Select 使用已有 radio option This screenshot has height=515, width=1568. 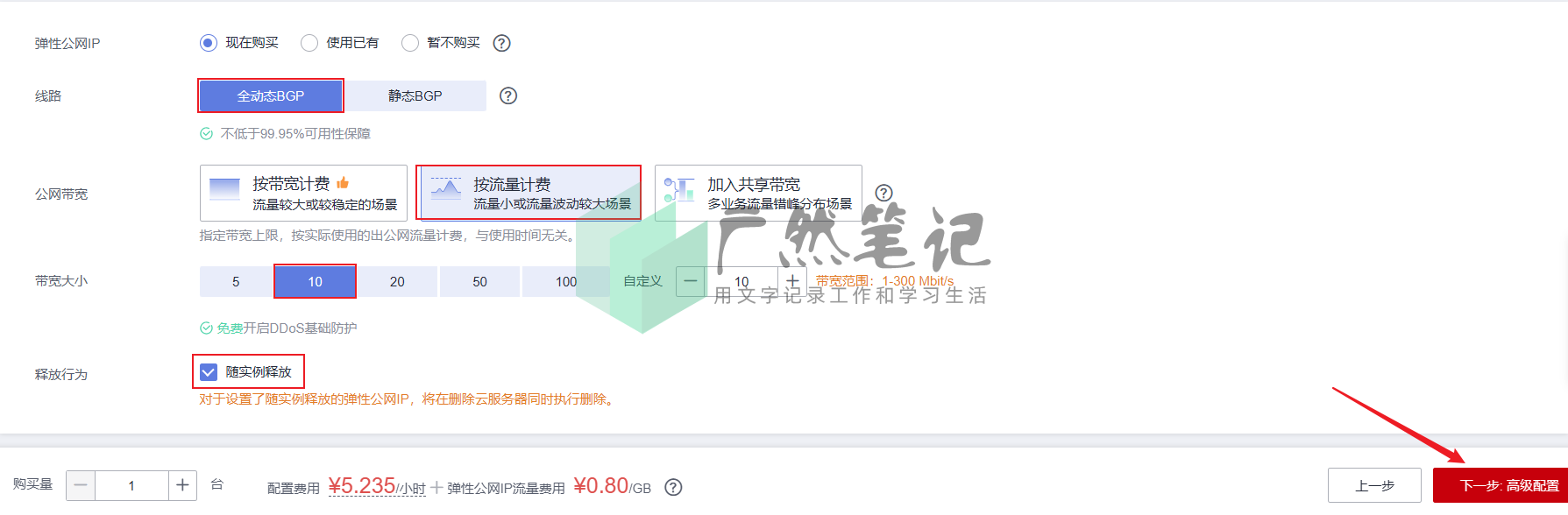coord(309,43)
